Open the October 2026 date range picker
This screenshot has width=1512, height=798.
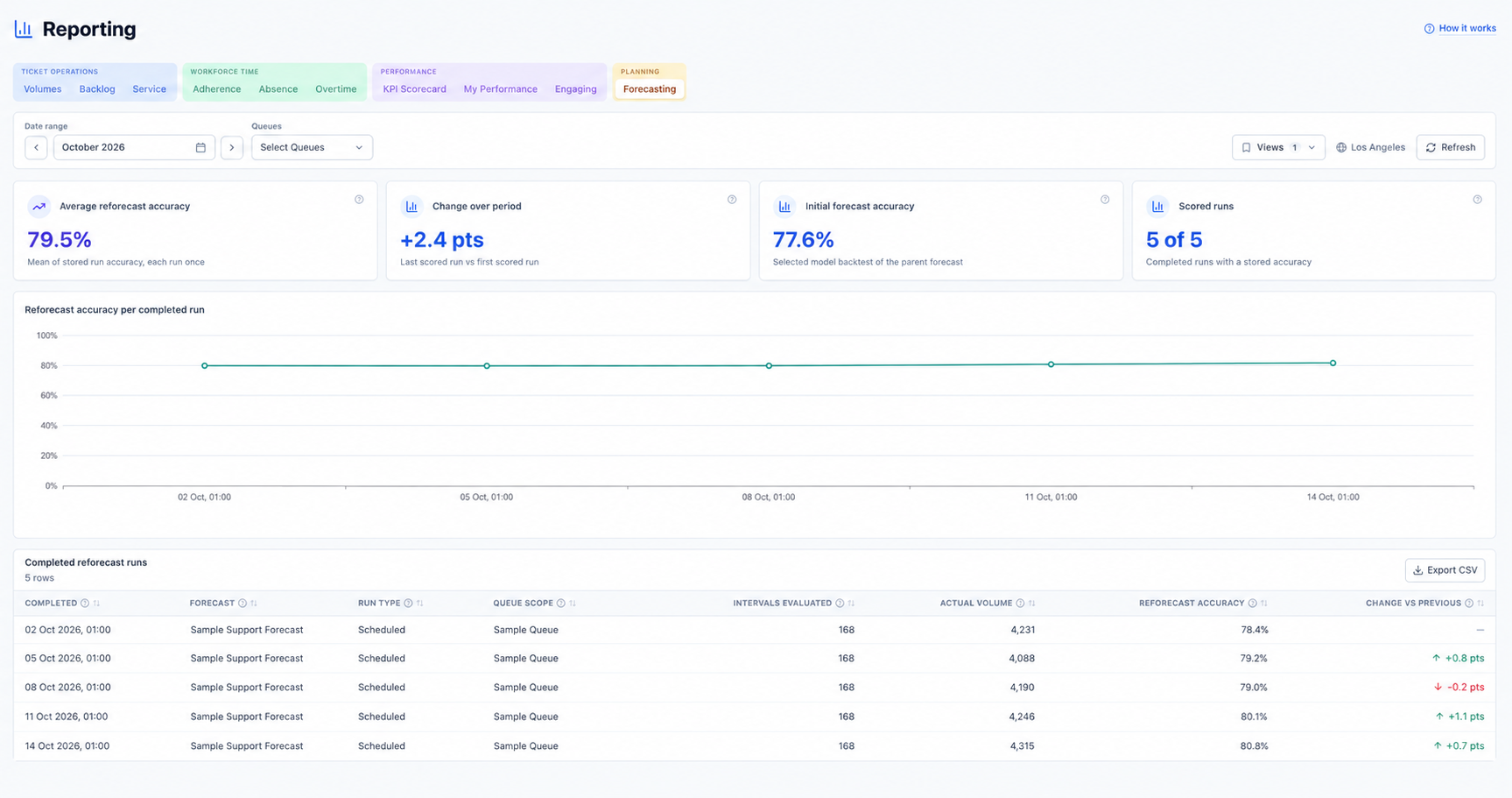(134, 147)
